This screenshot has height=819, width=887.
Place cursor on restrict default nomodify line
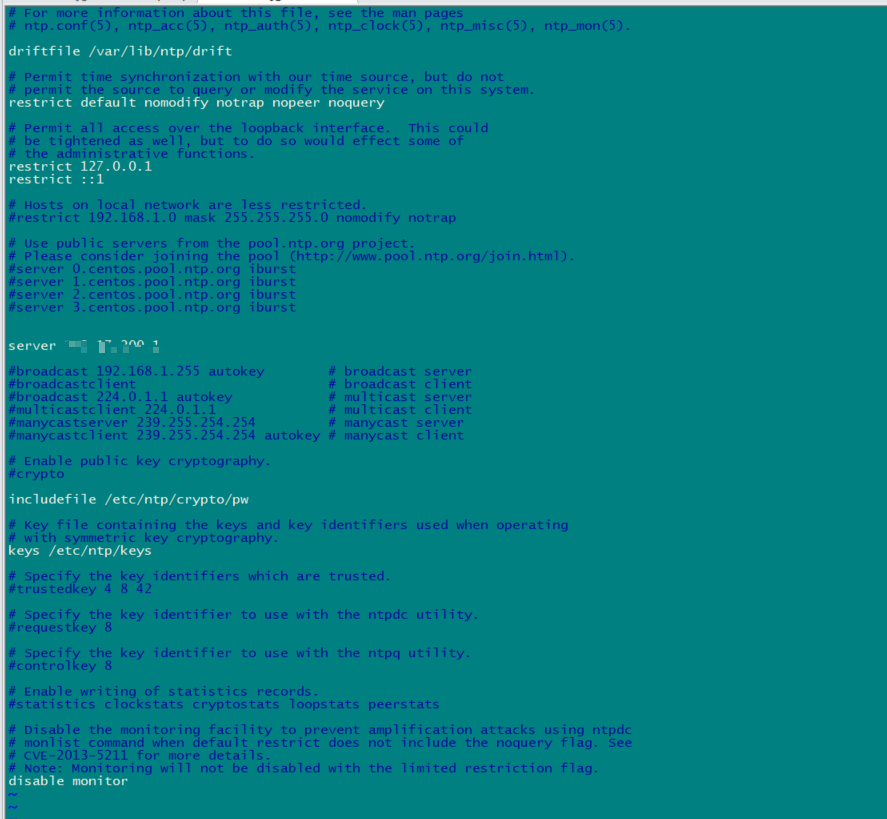point(196,102)
